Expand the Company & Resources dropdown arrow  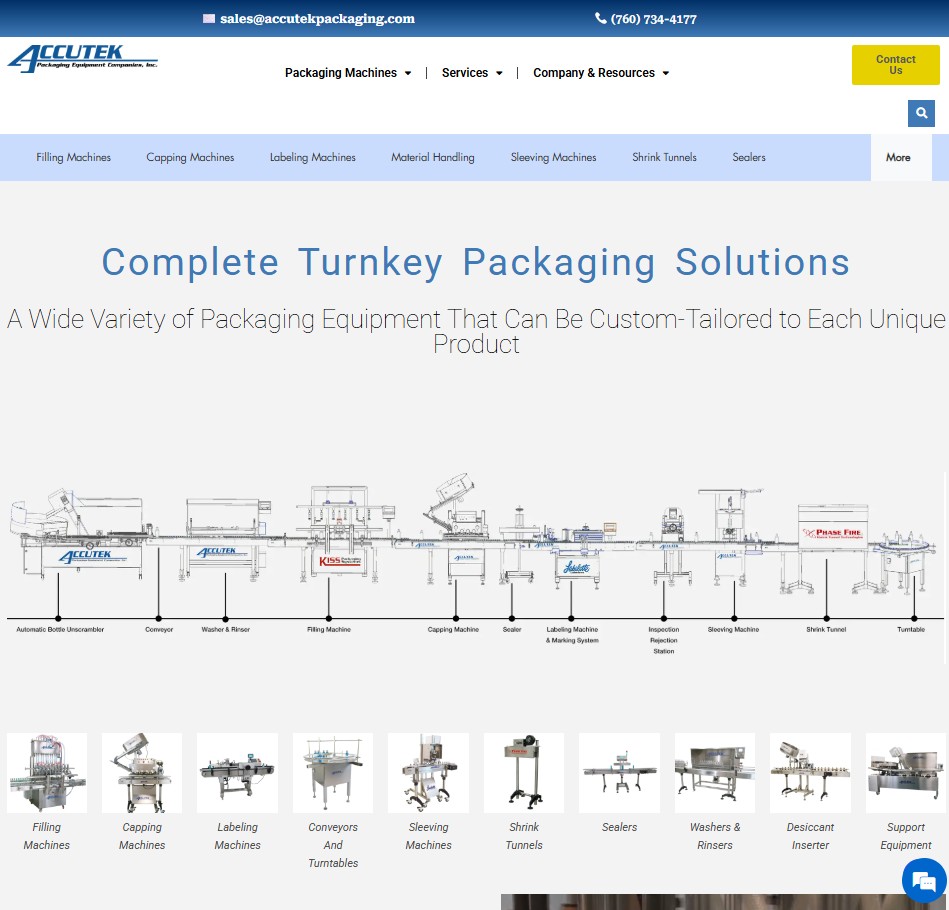point(666,73)
